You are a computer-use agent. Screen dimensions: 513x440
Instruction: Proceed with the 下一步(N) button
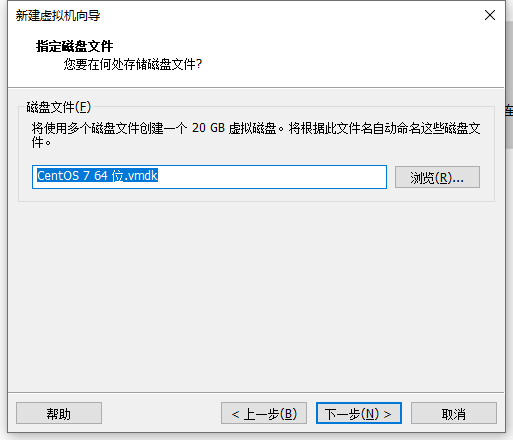(359, 413)
